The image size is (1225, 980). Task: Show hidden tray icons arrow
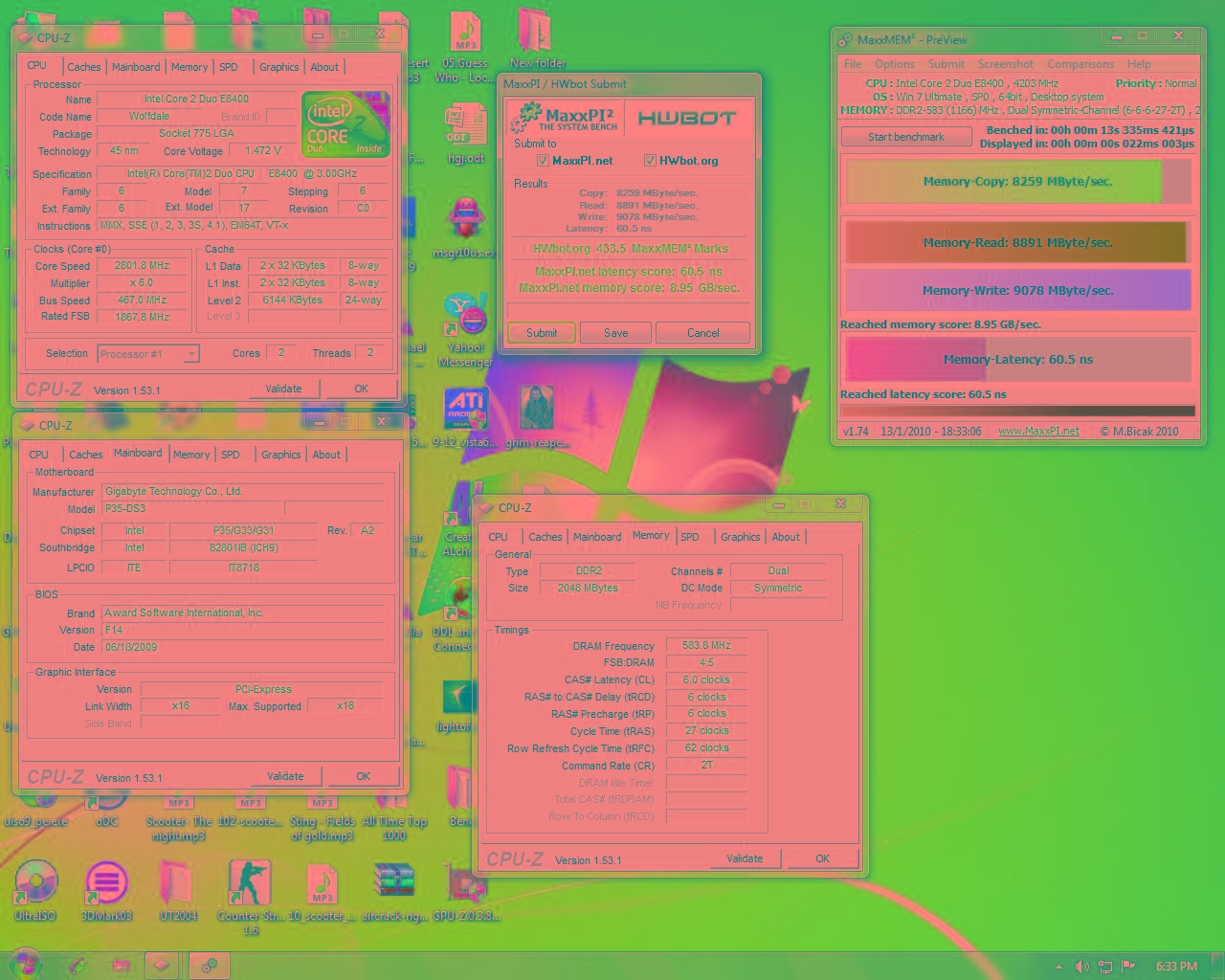[x=1058, y=967]
